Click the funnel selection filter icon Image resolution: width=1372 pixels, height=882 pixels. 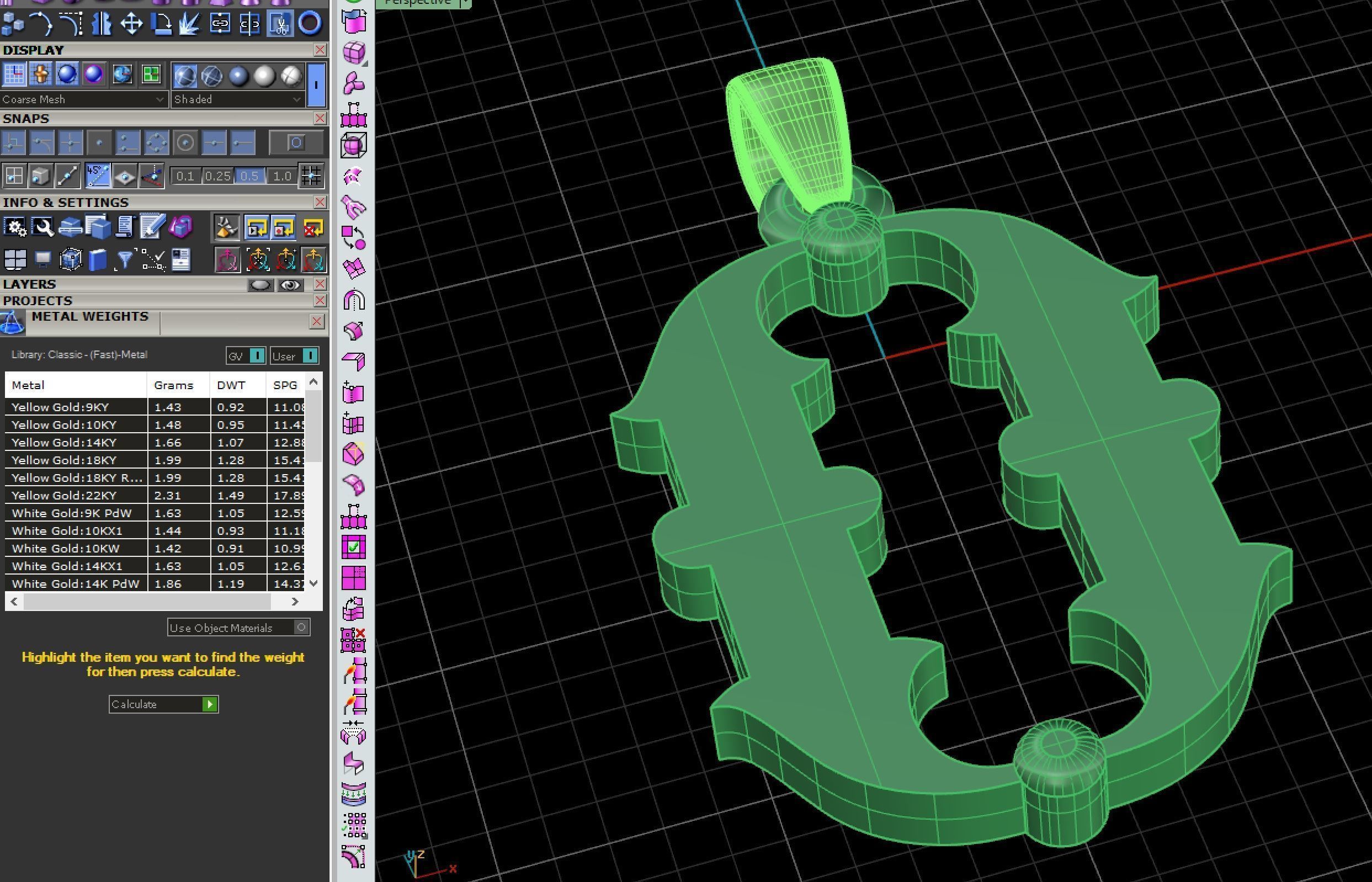point(125,259)
